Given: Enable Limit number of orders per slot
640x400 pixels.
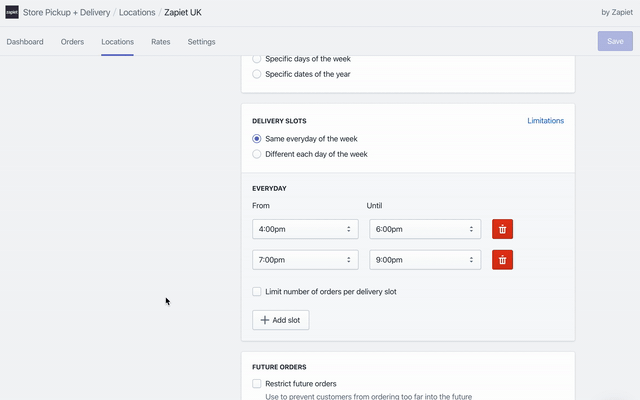Looking at the screenshot, I should click(257, 292).
